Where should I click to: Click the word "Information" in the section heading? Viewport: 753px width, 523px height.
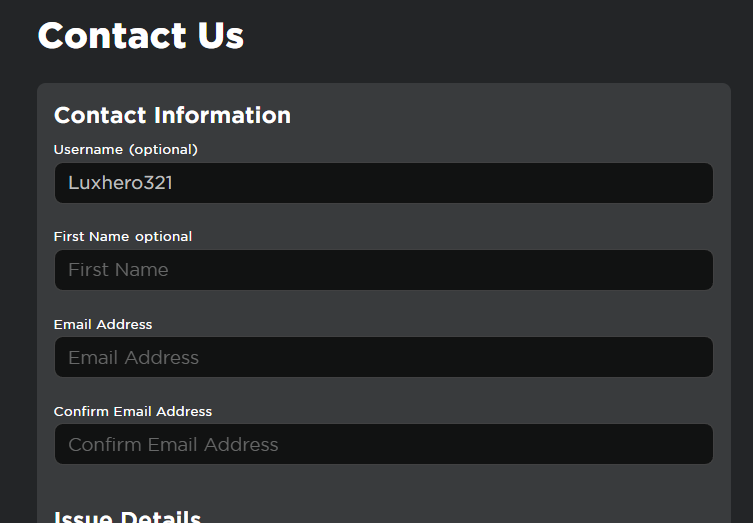point(221,115)
